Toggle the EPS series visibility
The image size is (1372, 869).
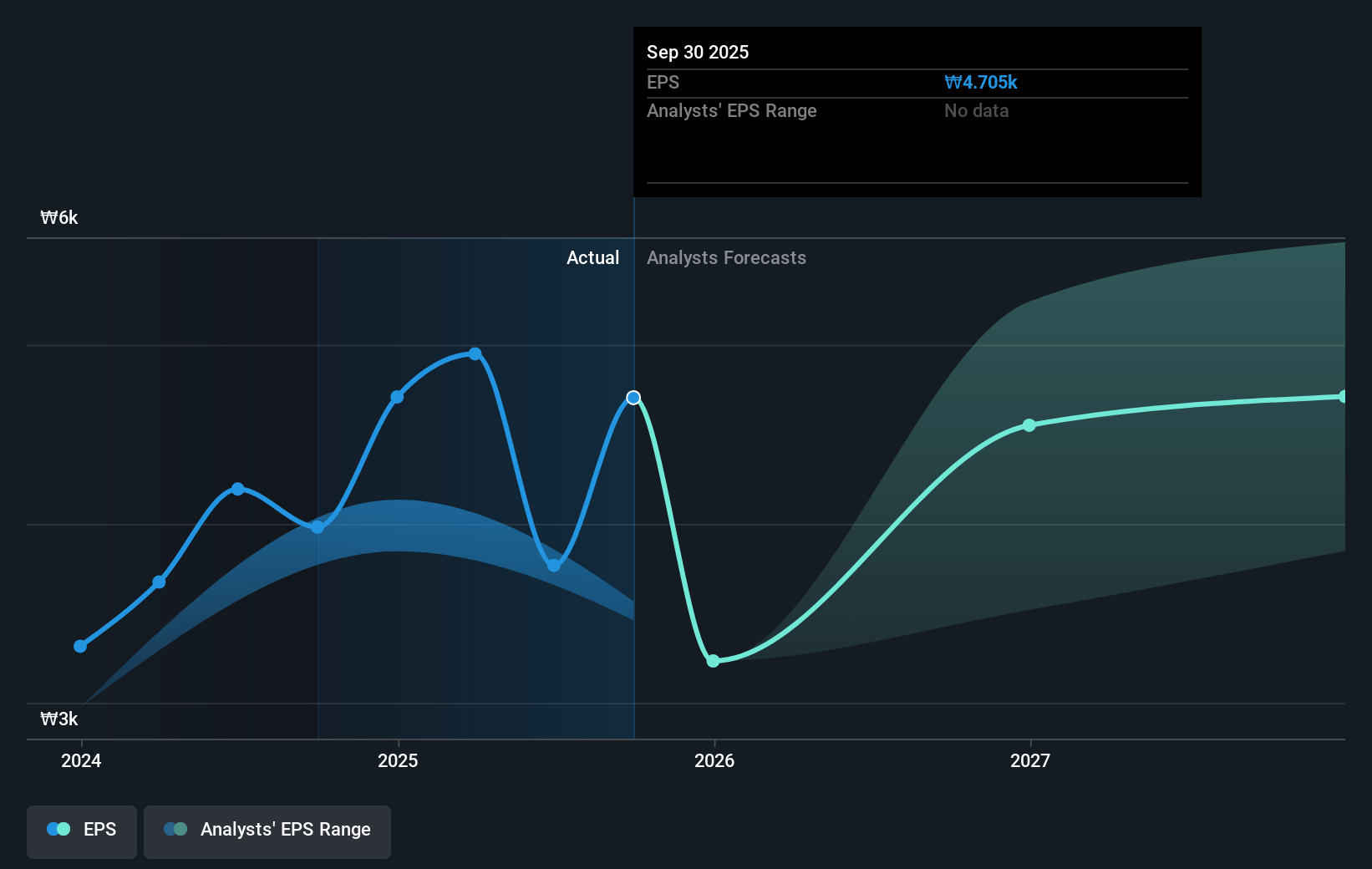tap(81, 829)
